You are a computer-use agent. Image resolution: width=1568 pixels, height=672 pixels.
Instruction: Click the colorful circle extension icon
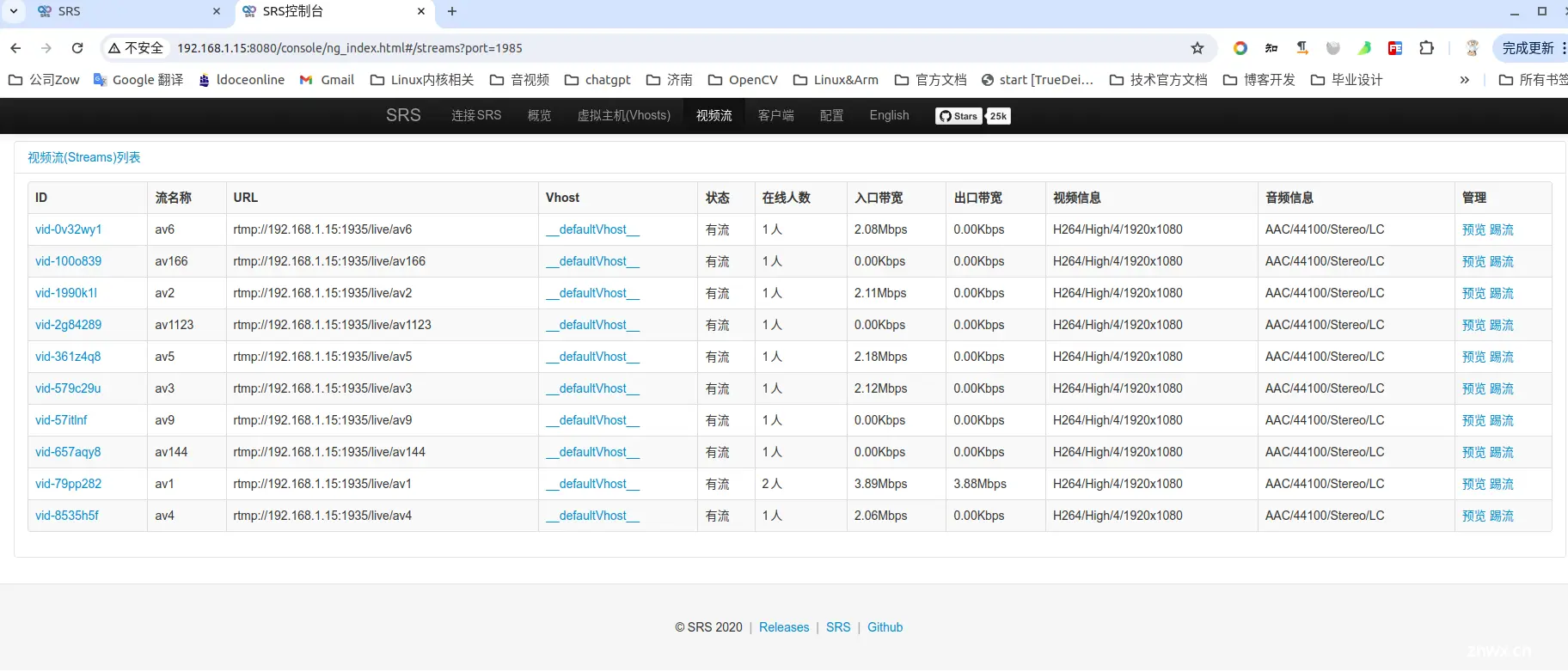[x=1240, y=48]
